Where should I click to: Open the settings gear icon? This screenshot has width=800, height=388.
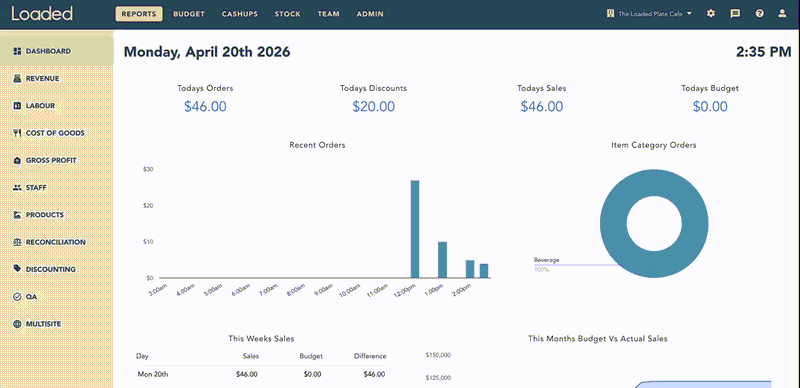(711, 14)
